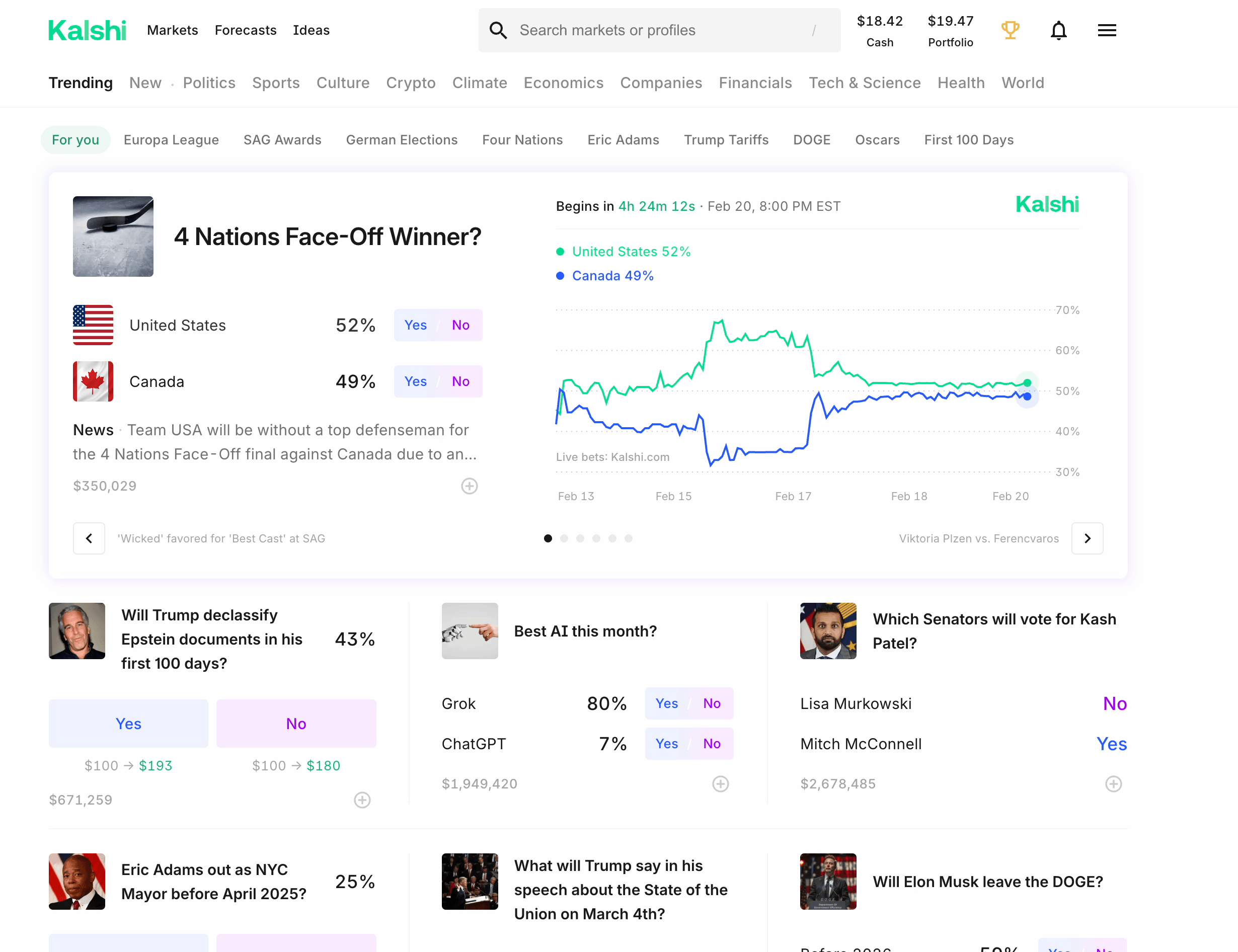Click the notifications bell icon
Screen dimensions: 1238x952
coord(1058,30)
